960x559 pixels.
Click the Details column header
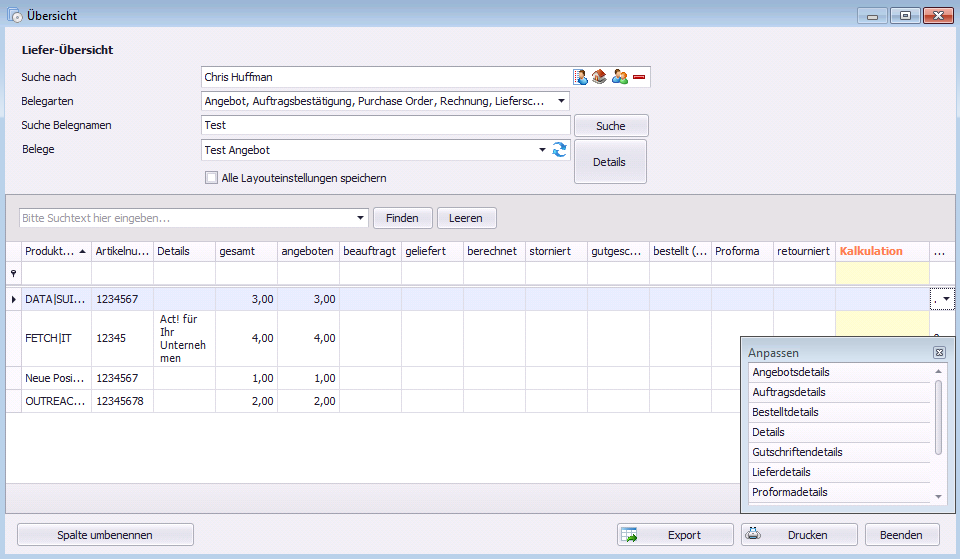[184, 251]
